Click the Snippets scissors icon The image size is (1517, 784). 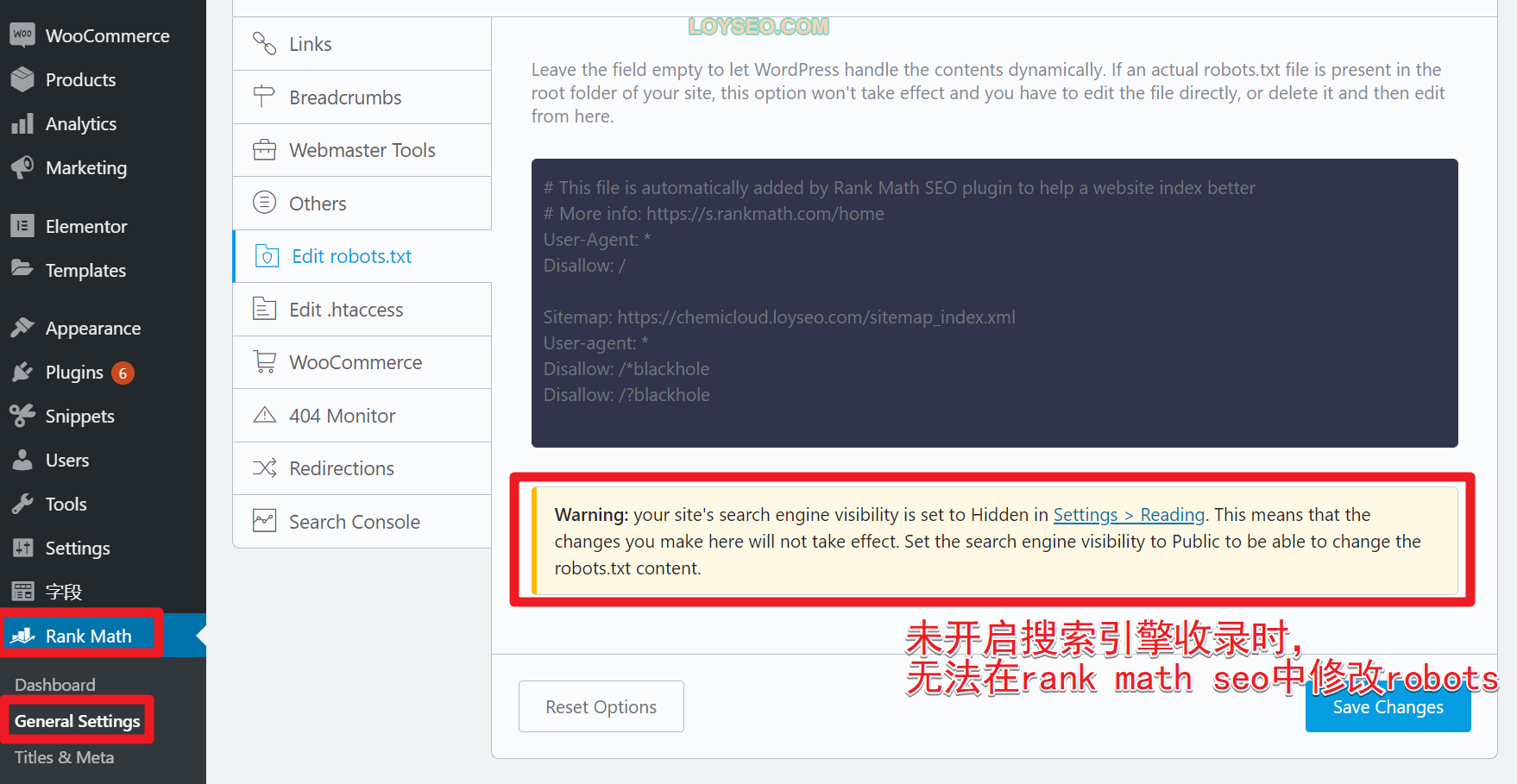pos(22,416)
